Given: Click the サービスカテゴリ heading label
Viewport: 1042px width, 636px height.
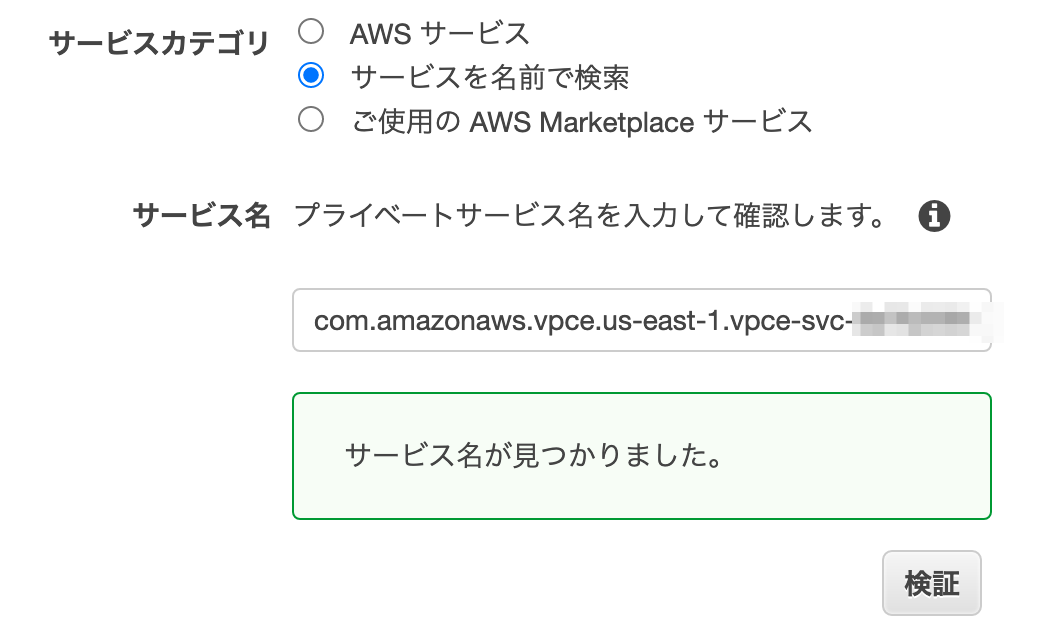Looking at the screenshot, I should point(159,43).
